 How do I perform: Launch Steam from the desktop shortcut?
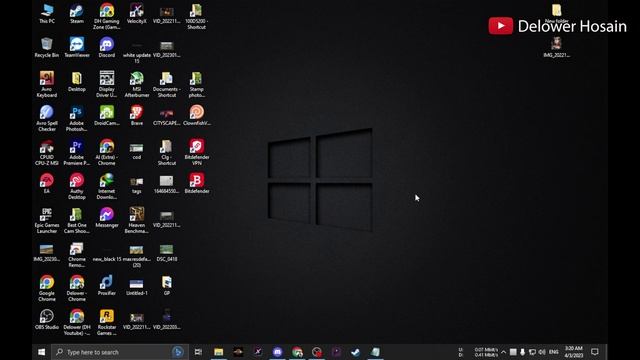(x=77, y=13)
